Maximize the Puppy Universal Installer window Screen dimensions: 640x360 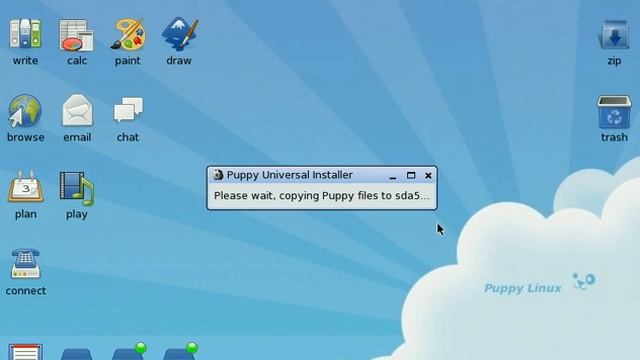tap(411, 176)
